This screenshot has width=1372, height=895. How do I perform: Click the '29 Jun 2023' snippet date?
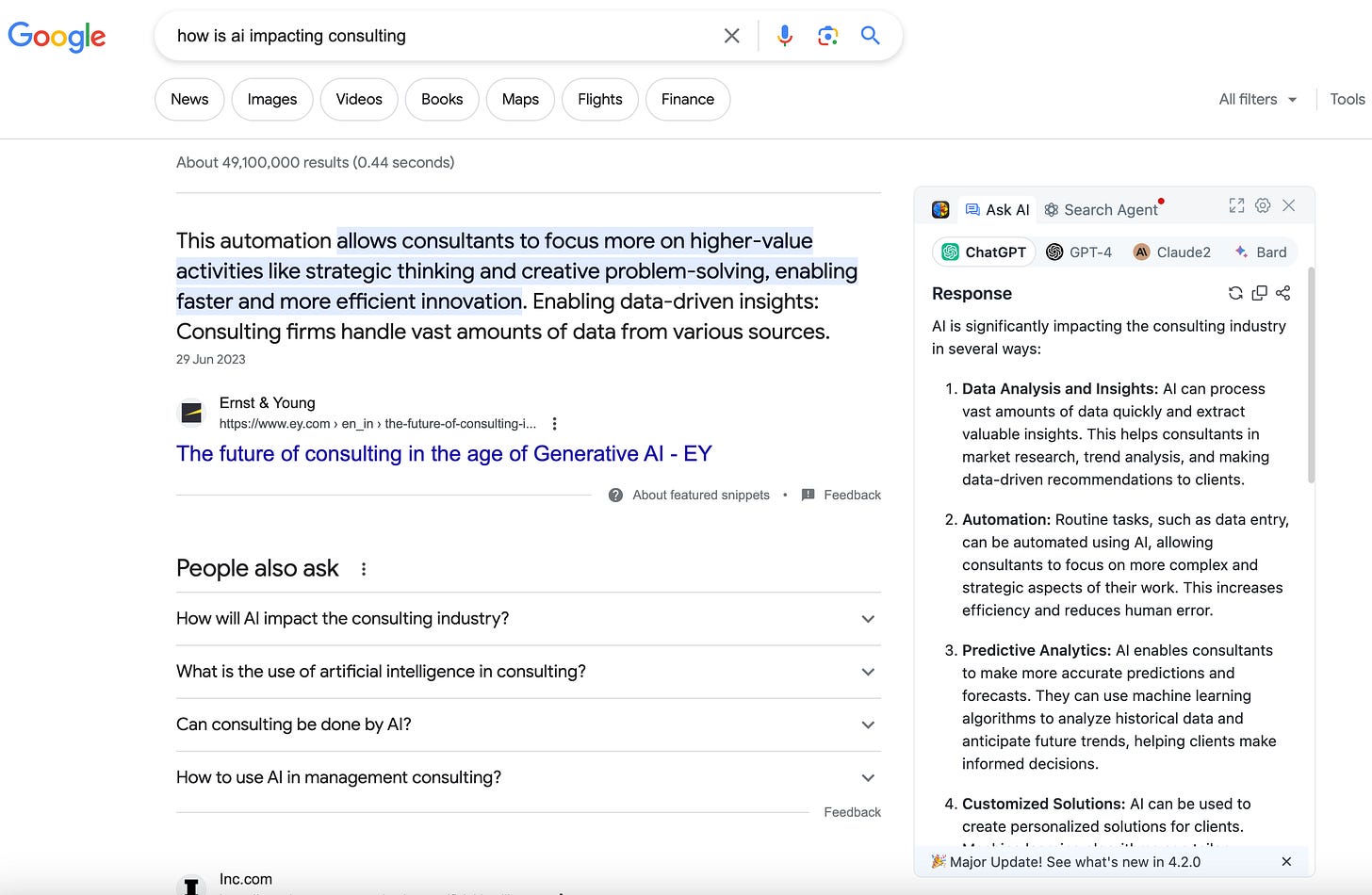[211, 359]
